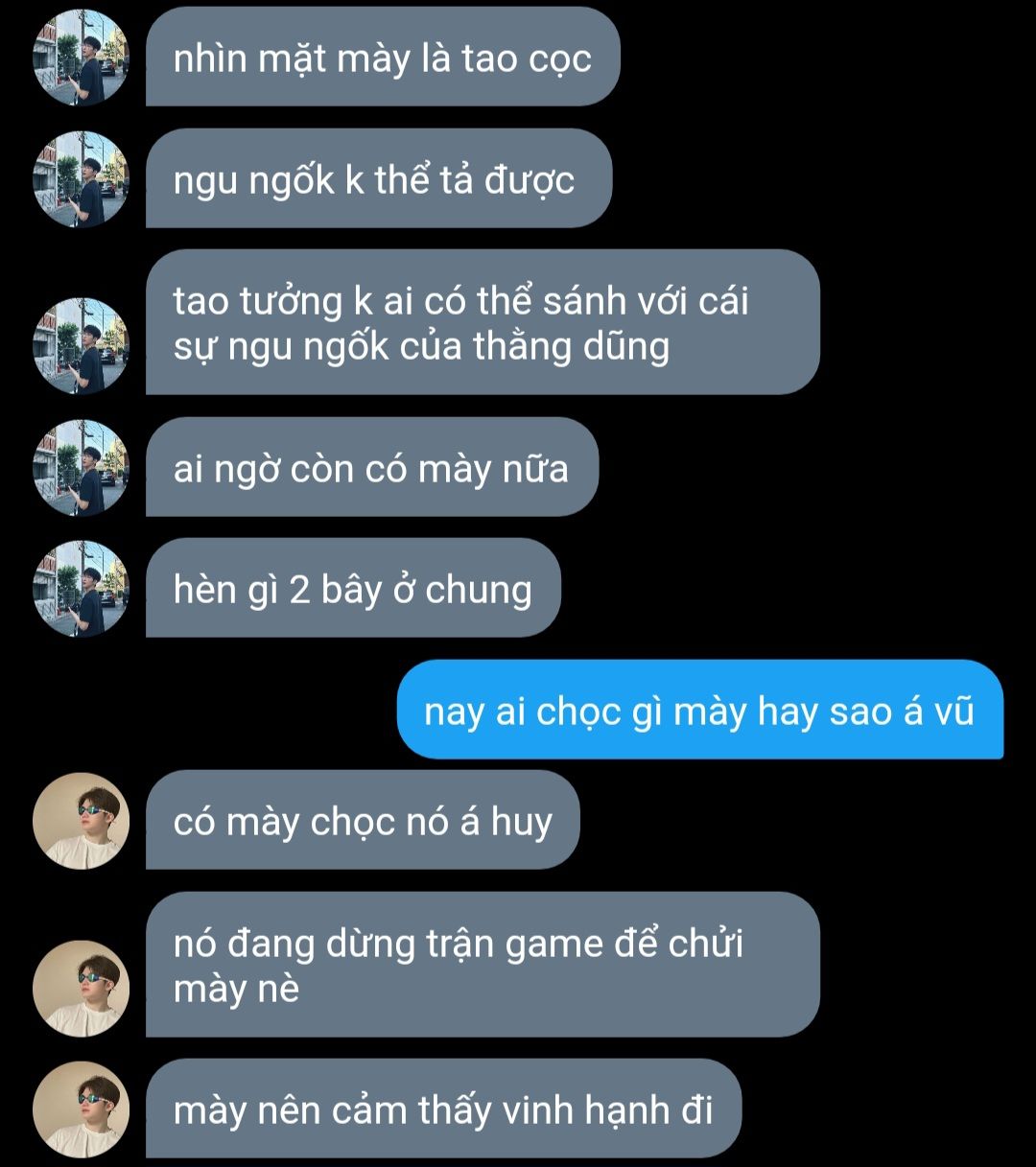This screenshot has width=1036, height=1167.
Task: Open profile picture beside "ai ngờ còn có mày nữa"
Action: pos(81,468)
